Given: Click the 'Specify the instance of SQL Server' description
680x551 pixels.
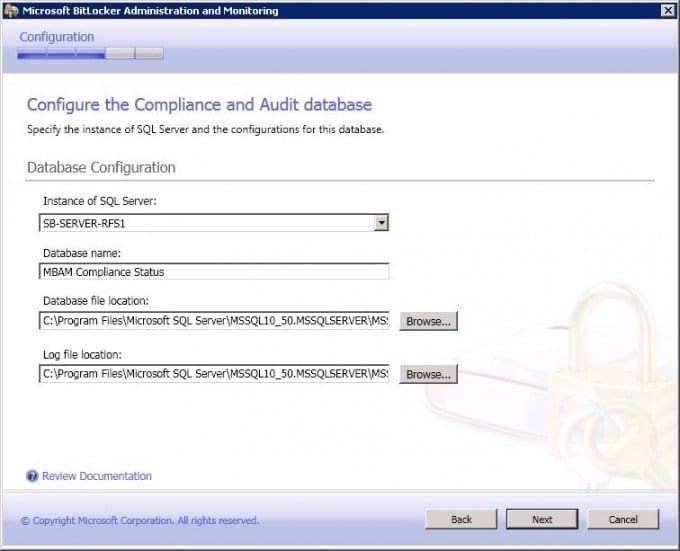Looking at the screenshot, I should pos(205,130).
